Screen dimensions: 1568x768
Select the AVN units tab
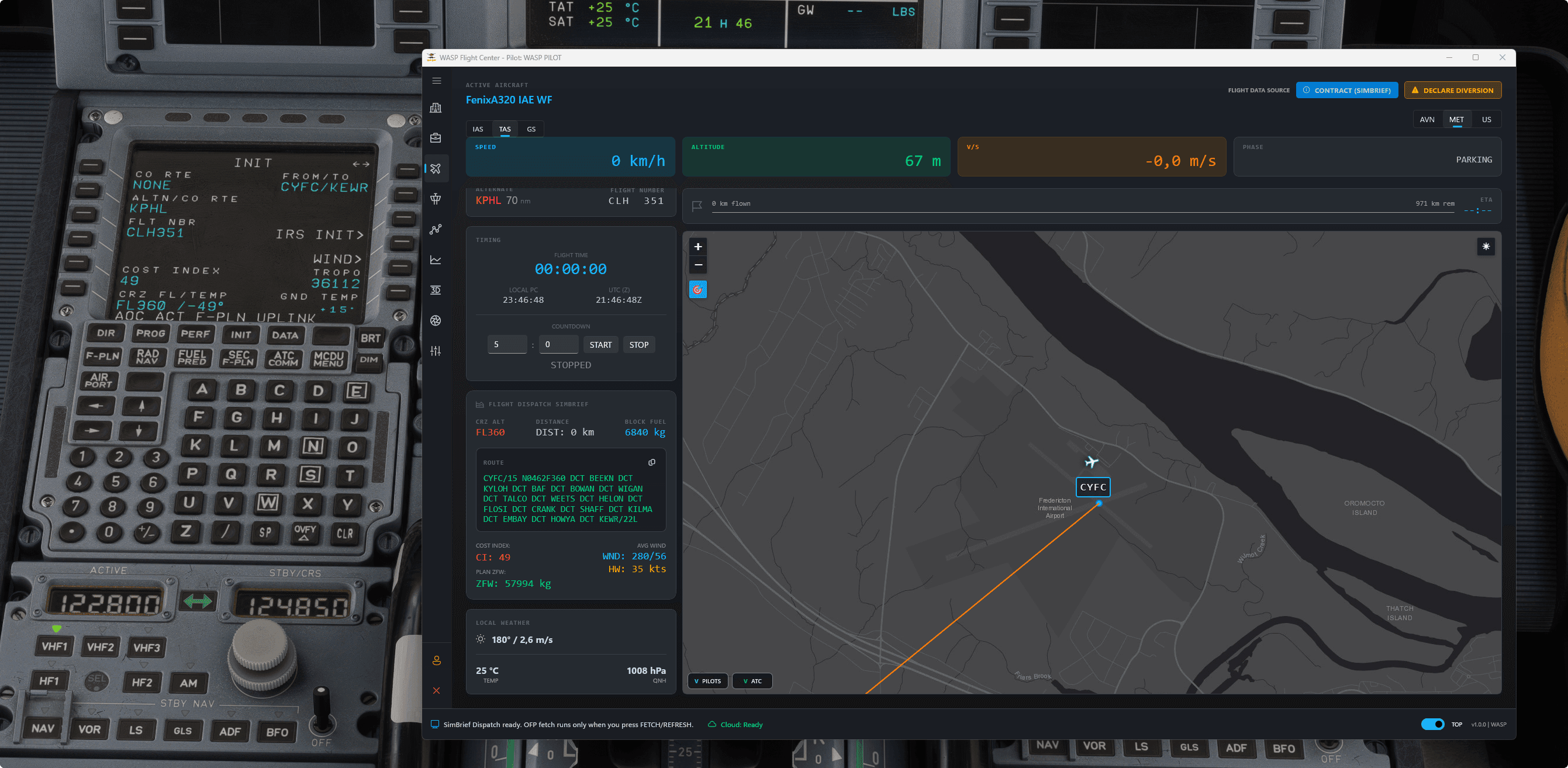(x=1427, y=119)
